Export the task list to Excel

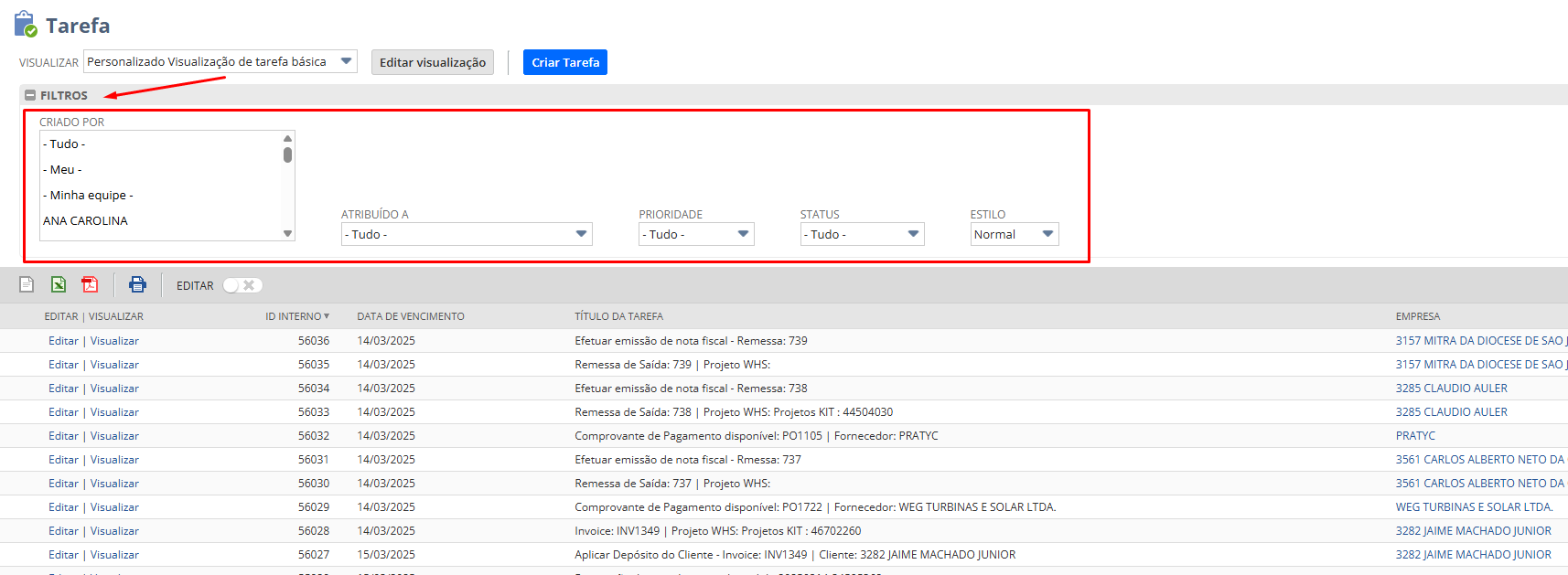[59, 285]
